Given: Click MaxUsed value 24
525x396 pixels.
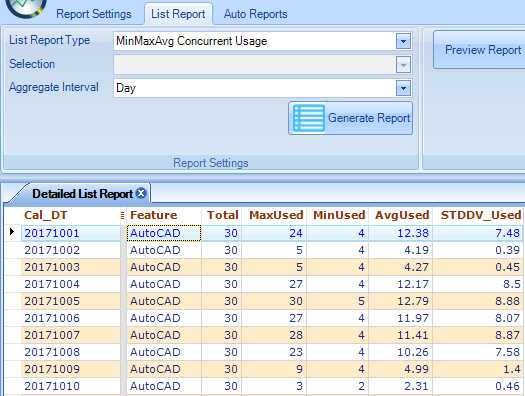Looking at the screenshot, I should (x=274, y=233).
